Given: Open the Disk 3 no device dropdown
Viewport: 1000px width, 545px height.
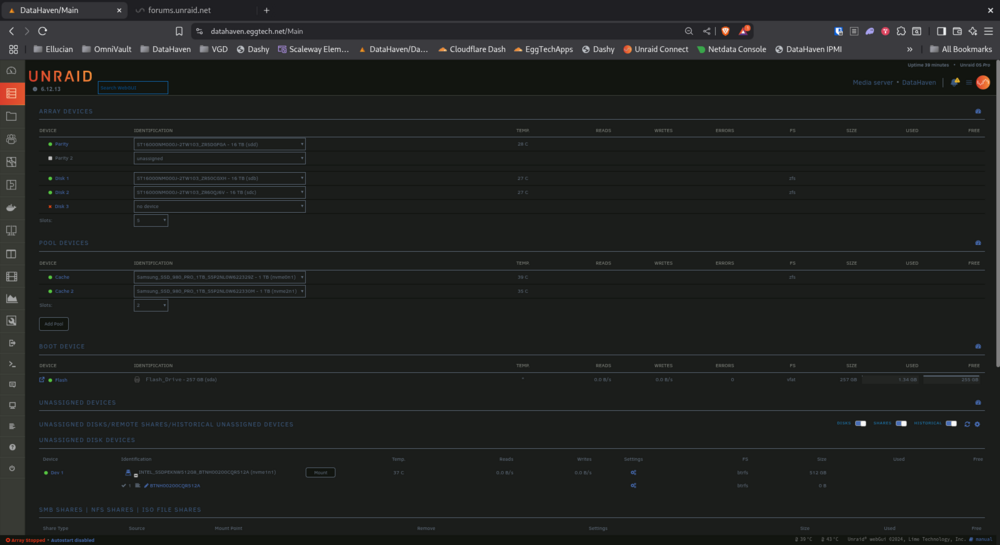Looking at the screenshot, I should click(219, 207).
